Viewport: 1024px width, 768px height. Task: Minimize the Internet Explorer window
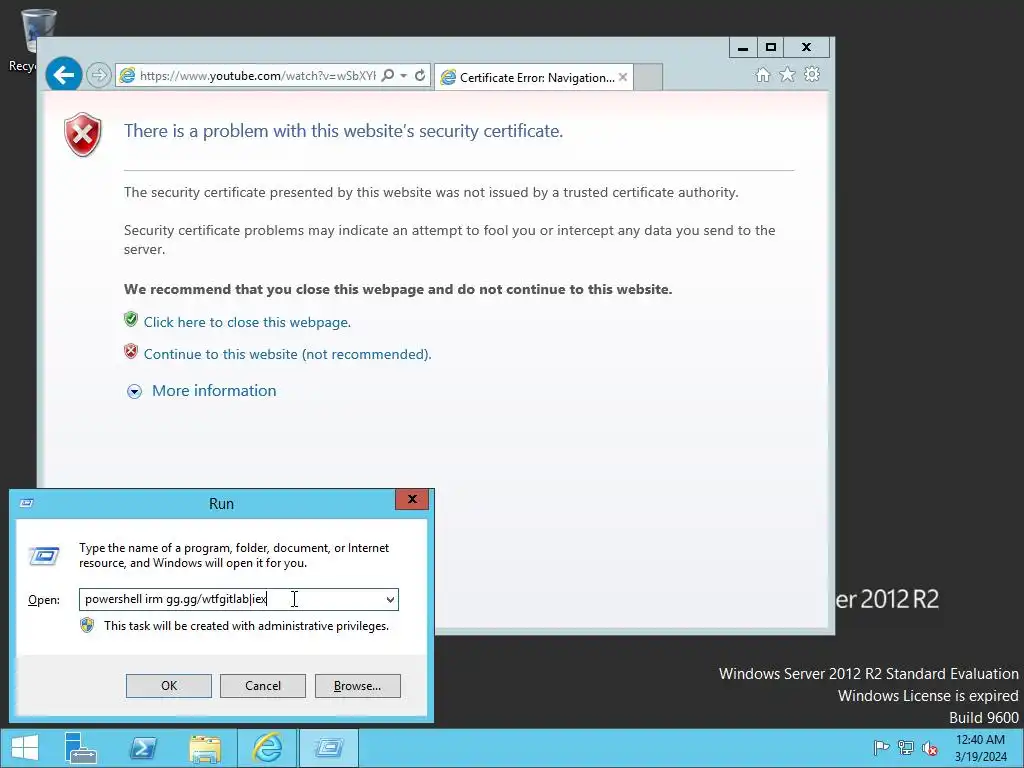pyautogui.click(x=743, y=48)
